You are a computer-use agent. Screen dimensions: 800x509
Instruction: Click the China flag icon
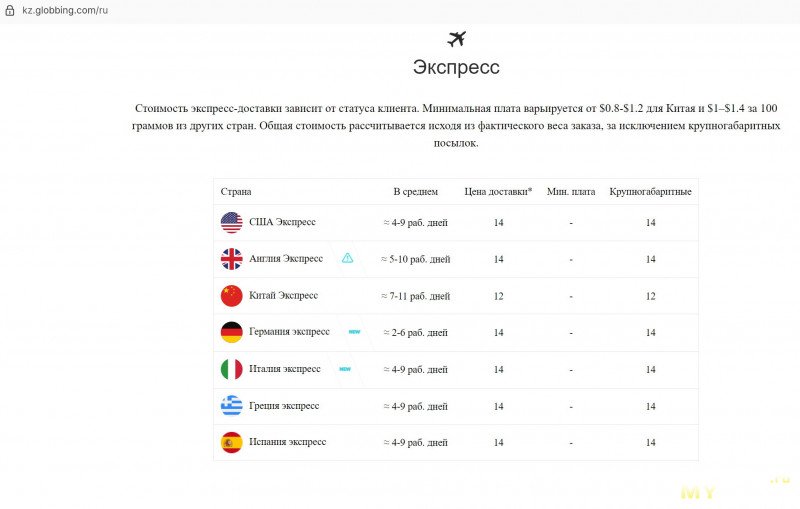pyautogui.click(x=231, y=296)
